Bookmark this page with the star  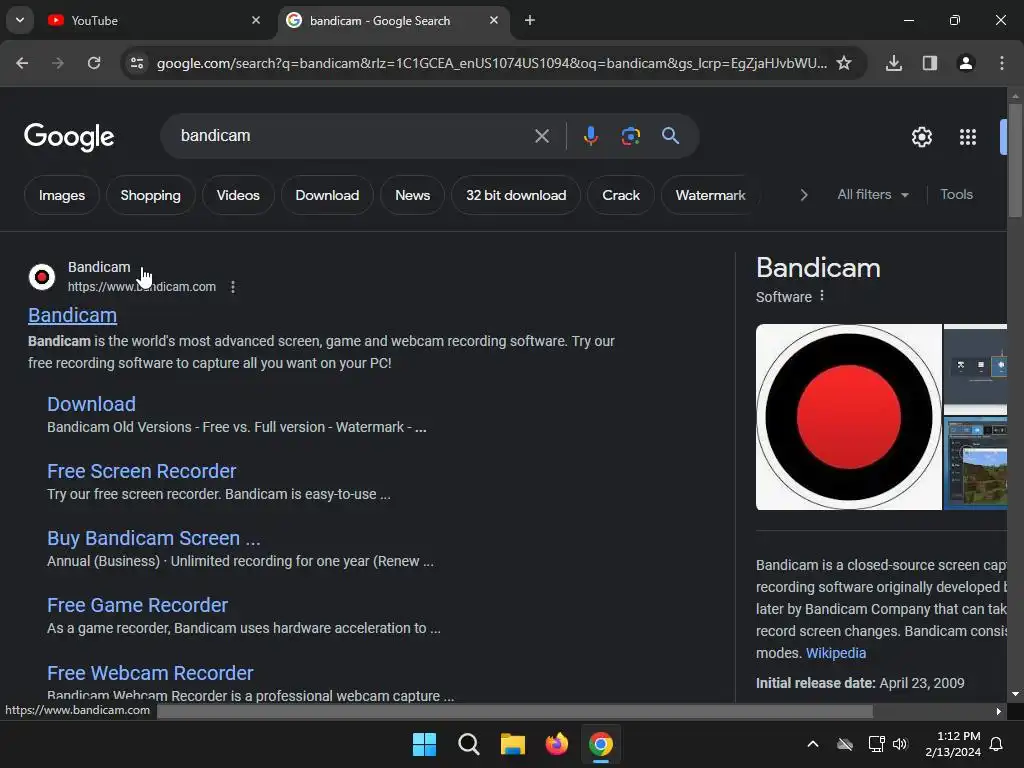(844, 63)
